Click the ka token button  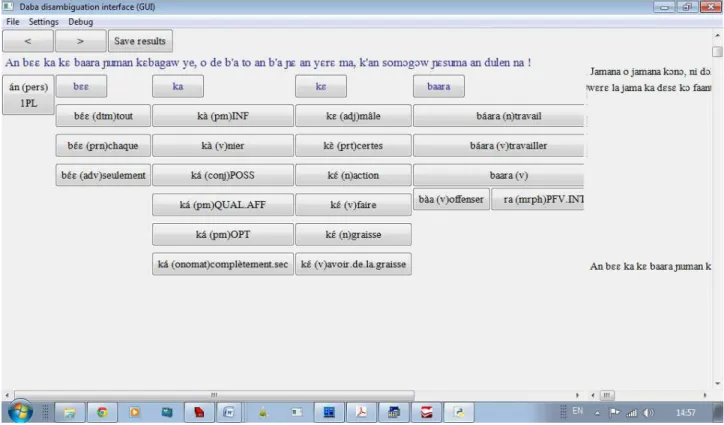point(178,86)
